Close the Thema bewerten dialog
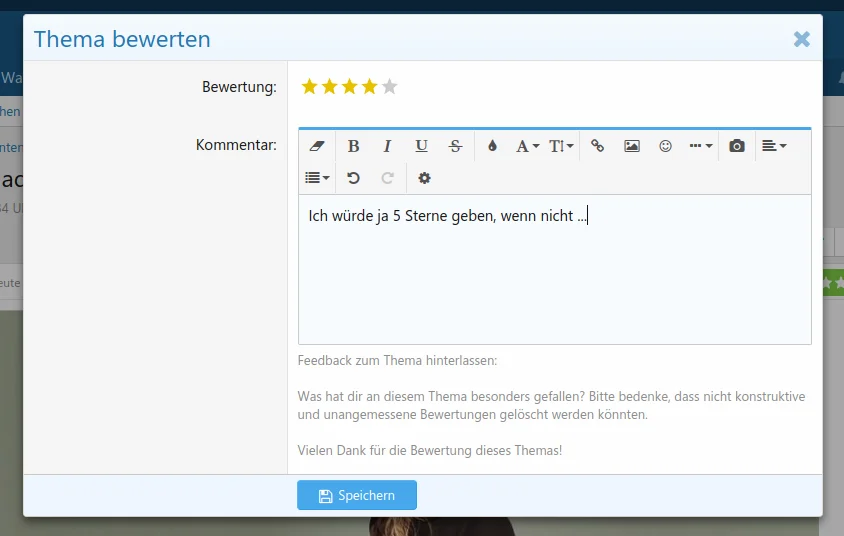The width and height of the screenshot is (844, 536). pos(801,39)
